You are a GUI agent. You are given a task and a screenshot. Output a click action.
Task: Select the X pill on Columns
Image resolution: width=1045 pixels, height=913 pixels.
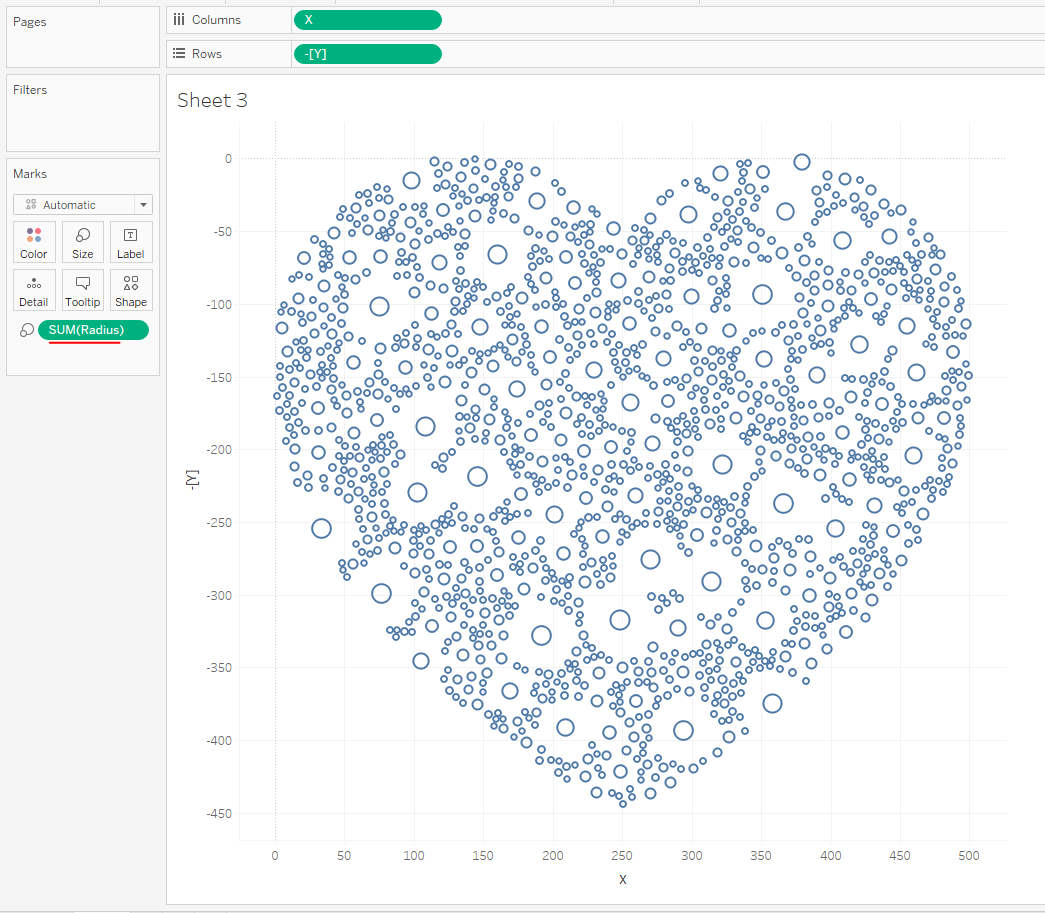367,20
